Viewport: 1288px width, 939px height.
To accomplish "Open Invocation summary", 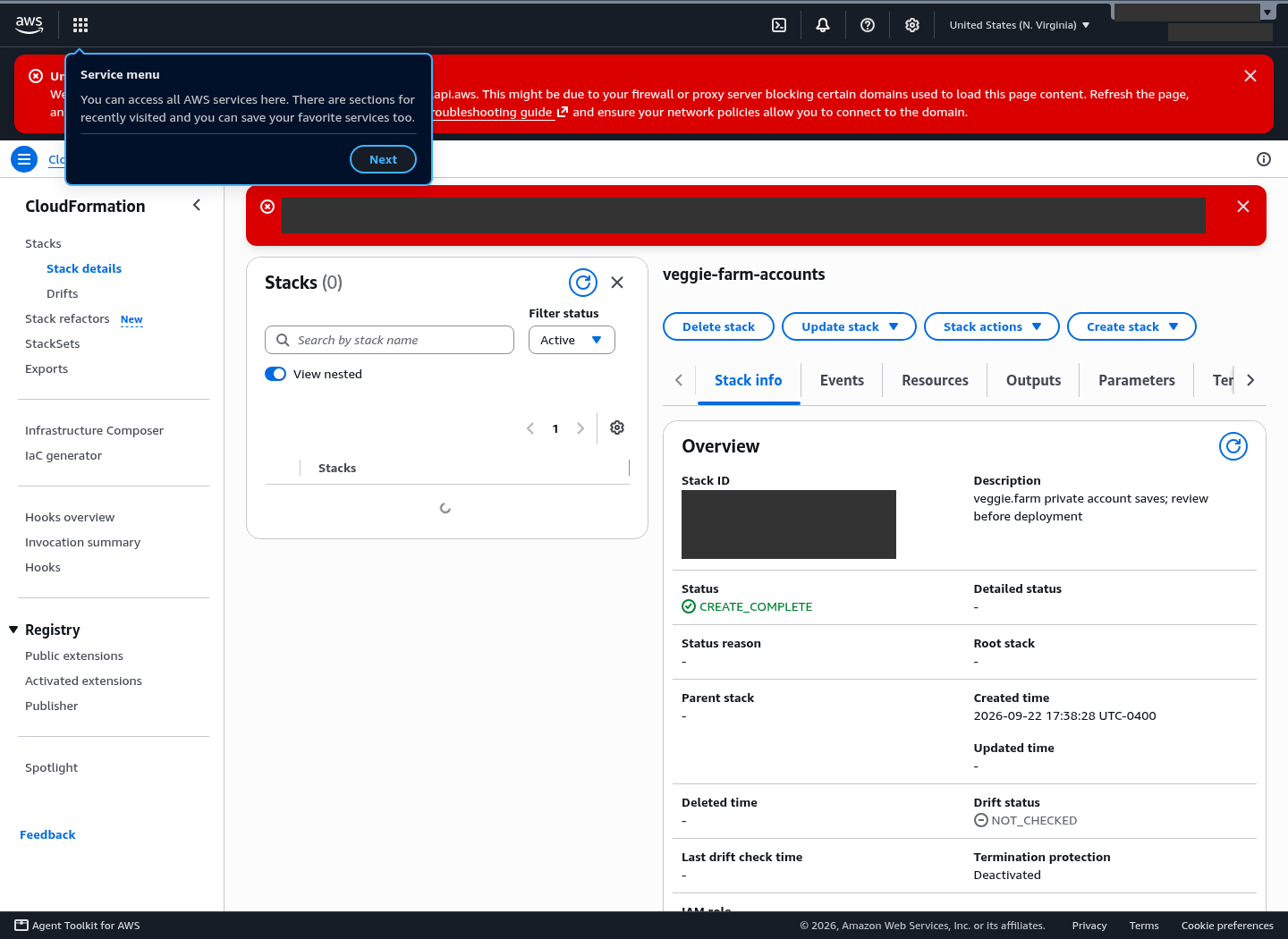I will [82, 542].
